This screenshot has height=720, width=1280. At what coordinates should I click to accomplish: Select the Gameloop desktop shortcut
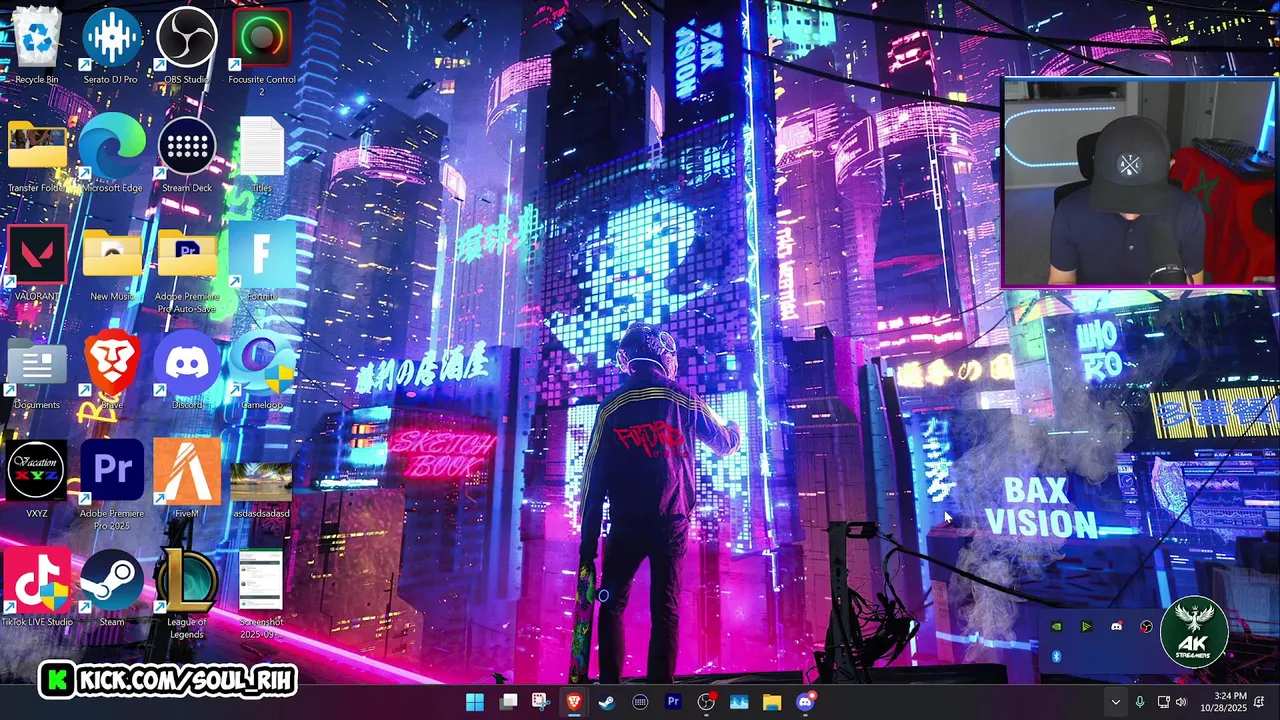coord(262,370)
